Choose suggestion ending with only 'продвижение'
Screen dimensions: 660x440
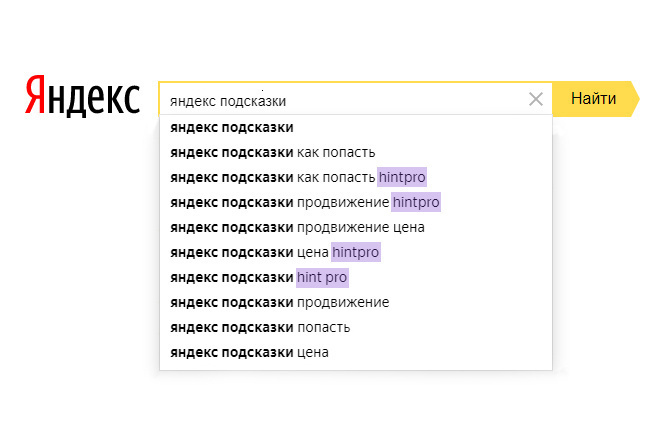tap(356, 302)
